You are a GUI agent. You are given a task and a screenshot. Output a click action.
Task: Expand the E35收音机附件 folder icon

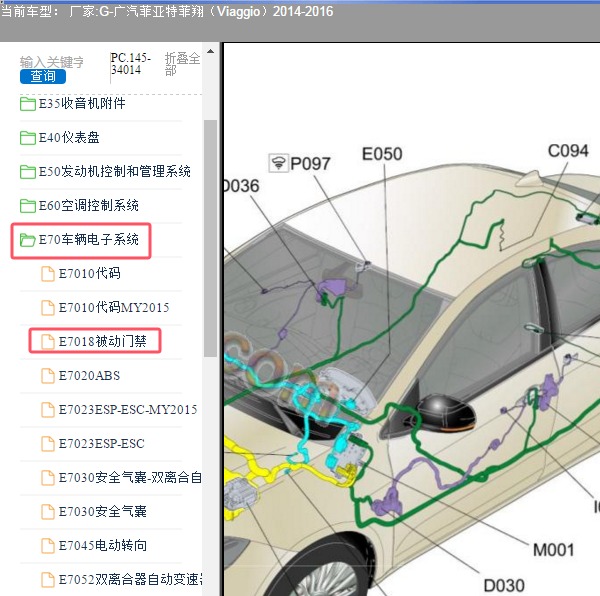[x=28, y=104]
